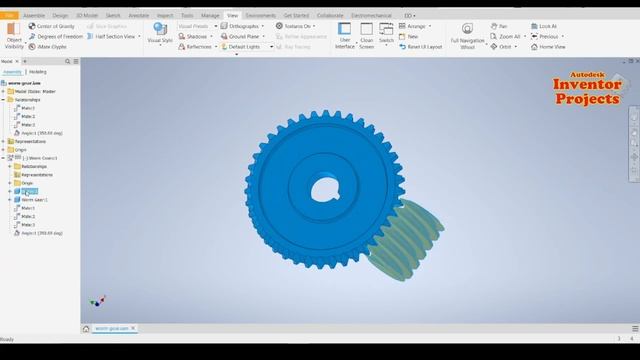
Task: Switch to 3D Model ribbon tab
Action: [x=87, y=16]
